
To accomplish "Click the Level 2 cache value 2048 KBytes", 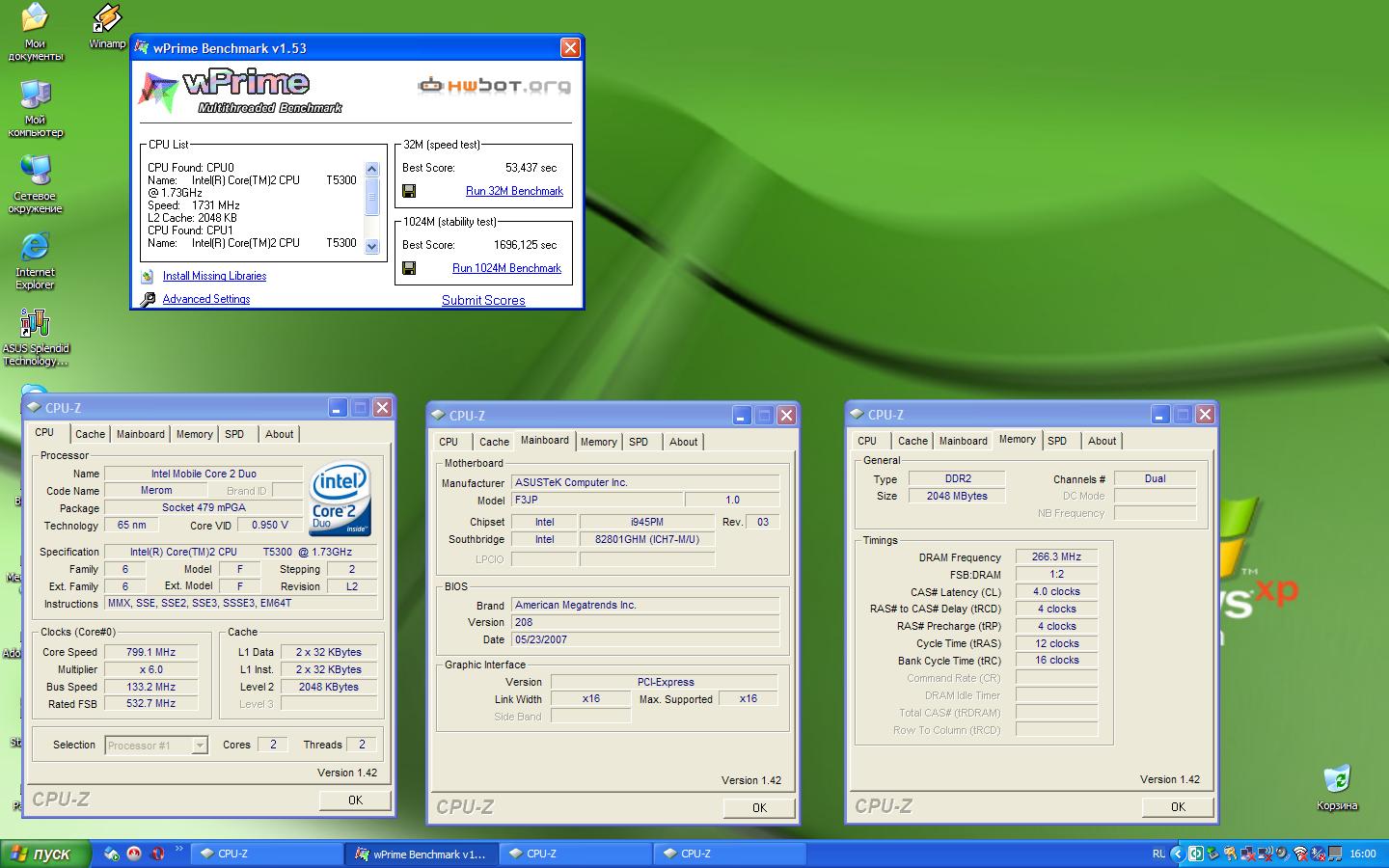I will [x=329, y=687].
